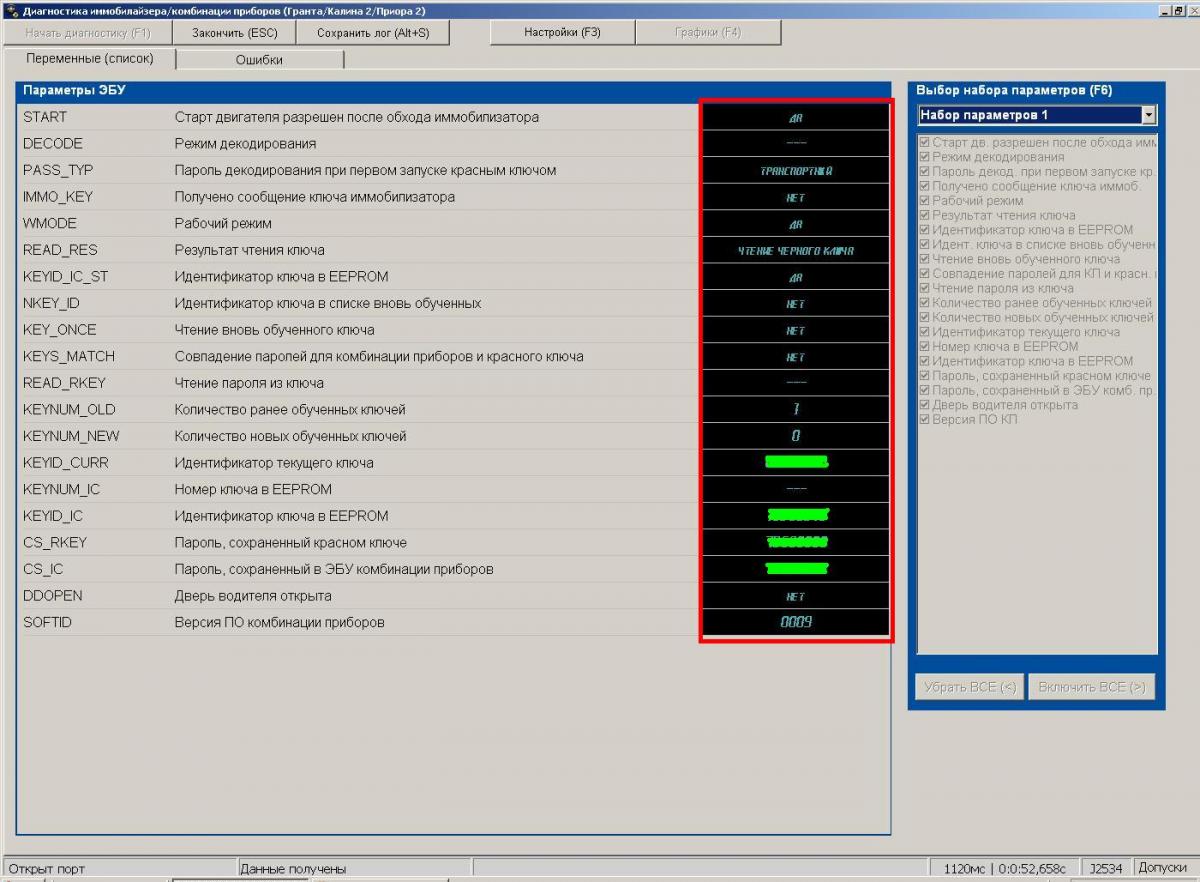Screen dimensions: 1200x882
Task: Switch to the 'Ошибки' tab
Action: [x=259, y=60]
